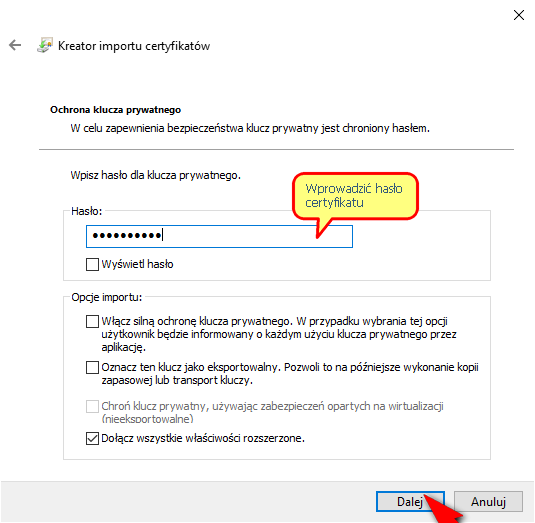Click the Dalej button to continue
This screenshot has height=523, width=535.
(x=410, y=502)
